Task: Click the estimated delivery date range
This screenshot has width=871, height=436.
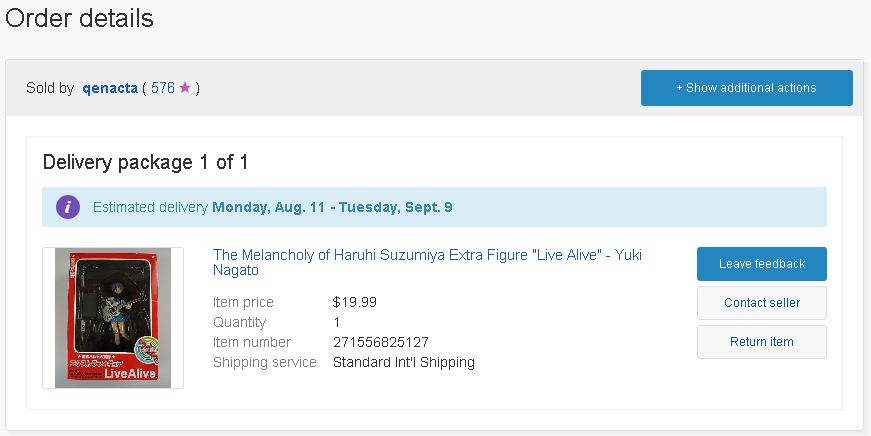Action: (332, 207)
